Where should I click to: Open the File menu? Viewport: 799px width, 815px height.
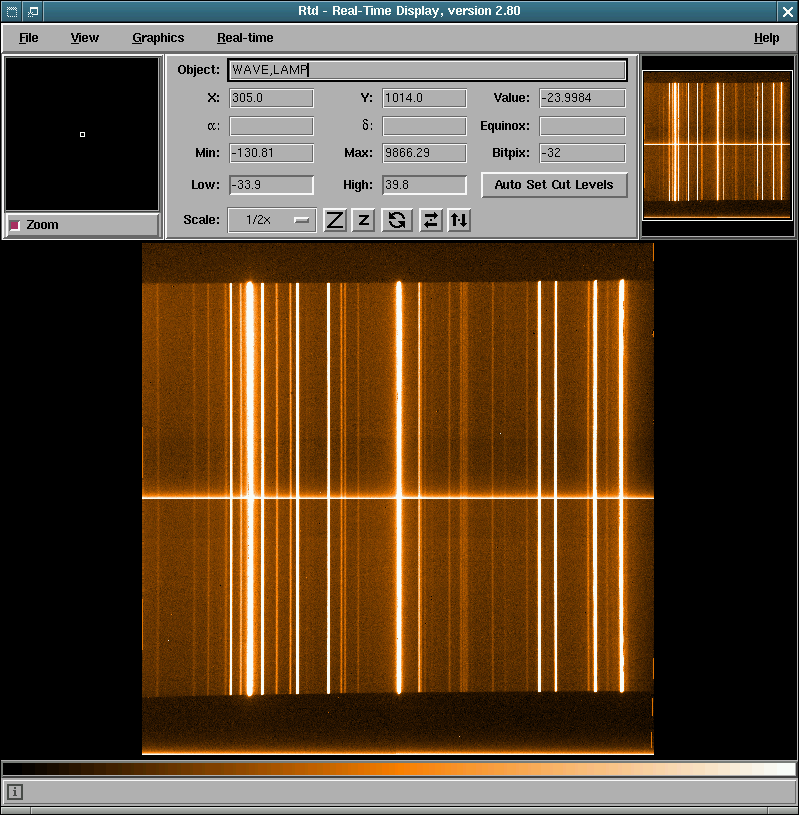(x=29, y=38)
